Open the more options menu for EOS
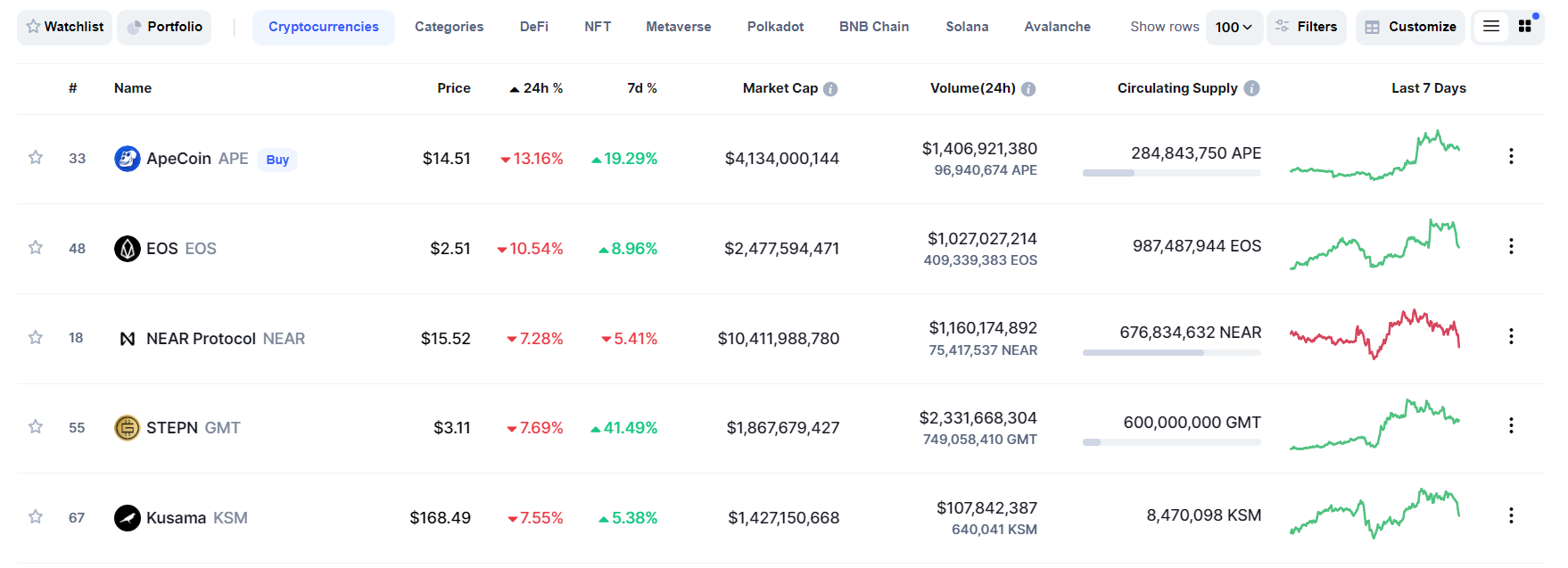The width and height of the screenshot is (1568, 568). pos(1510,246)
